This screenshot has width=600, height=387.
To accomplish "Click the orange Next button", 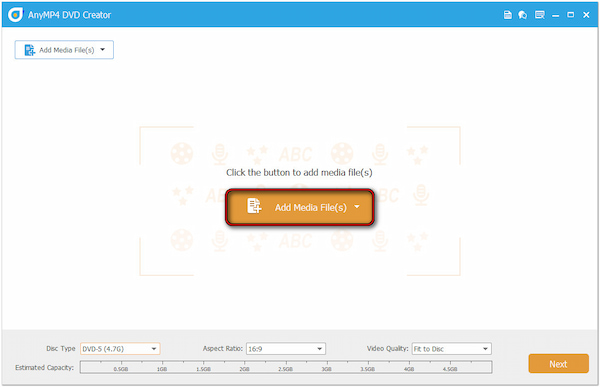I will coord(558,364).
